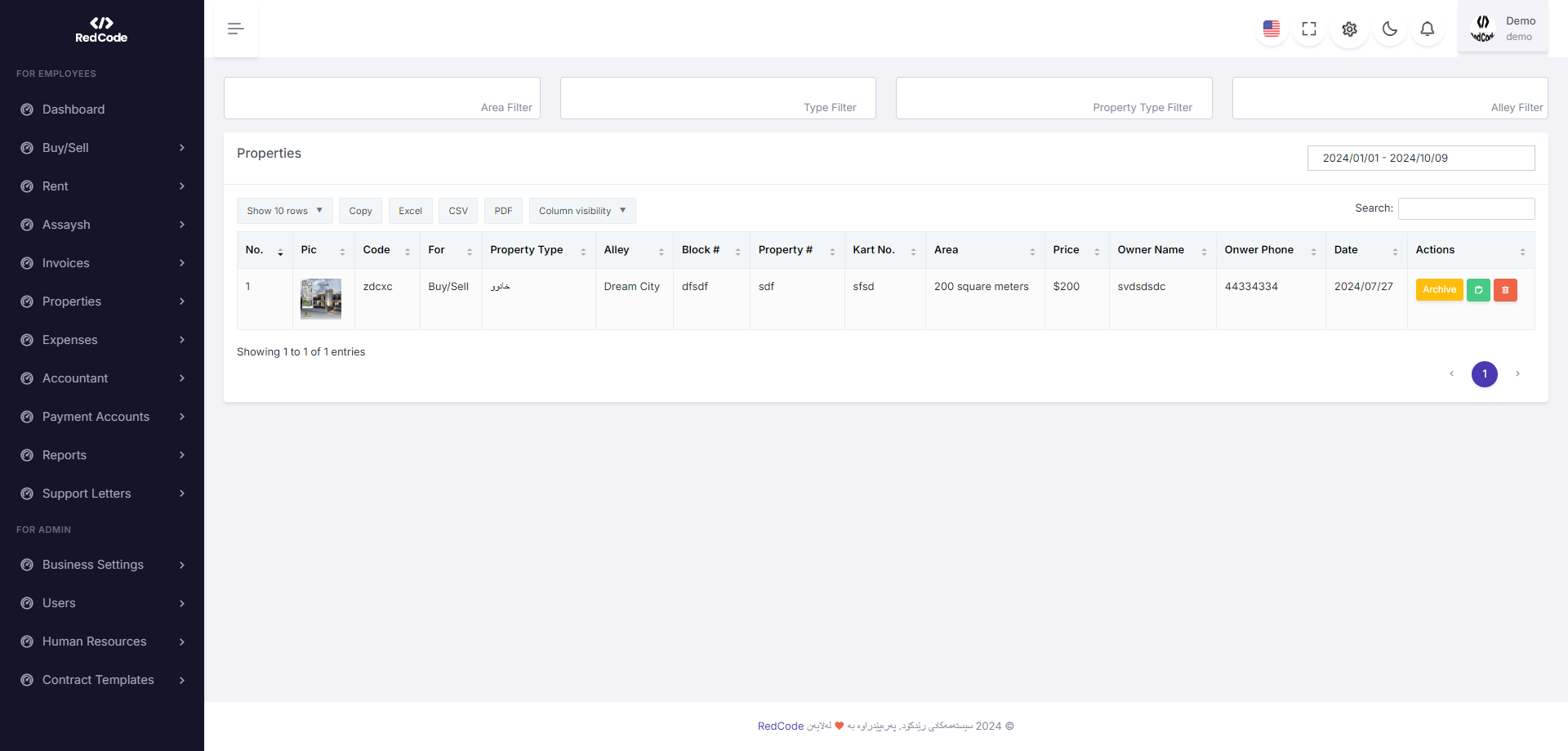Click the RedCode logo in the sidebar
This screenshot has width=1568, height=751.
point(101,29)
